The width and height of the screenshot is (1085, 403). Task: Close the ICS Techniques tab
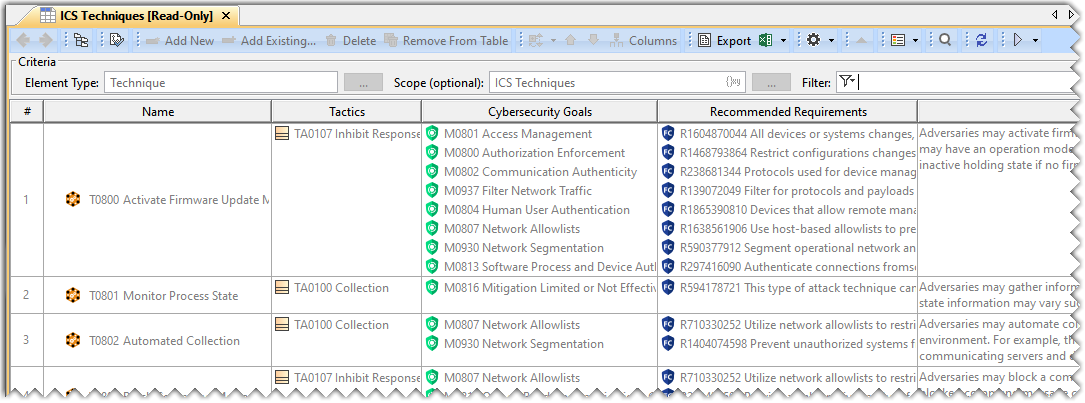[225, 16]
